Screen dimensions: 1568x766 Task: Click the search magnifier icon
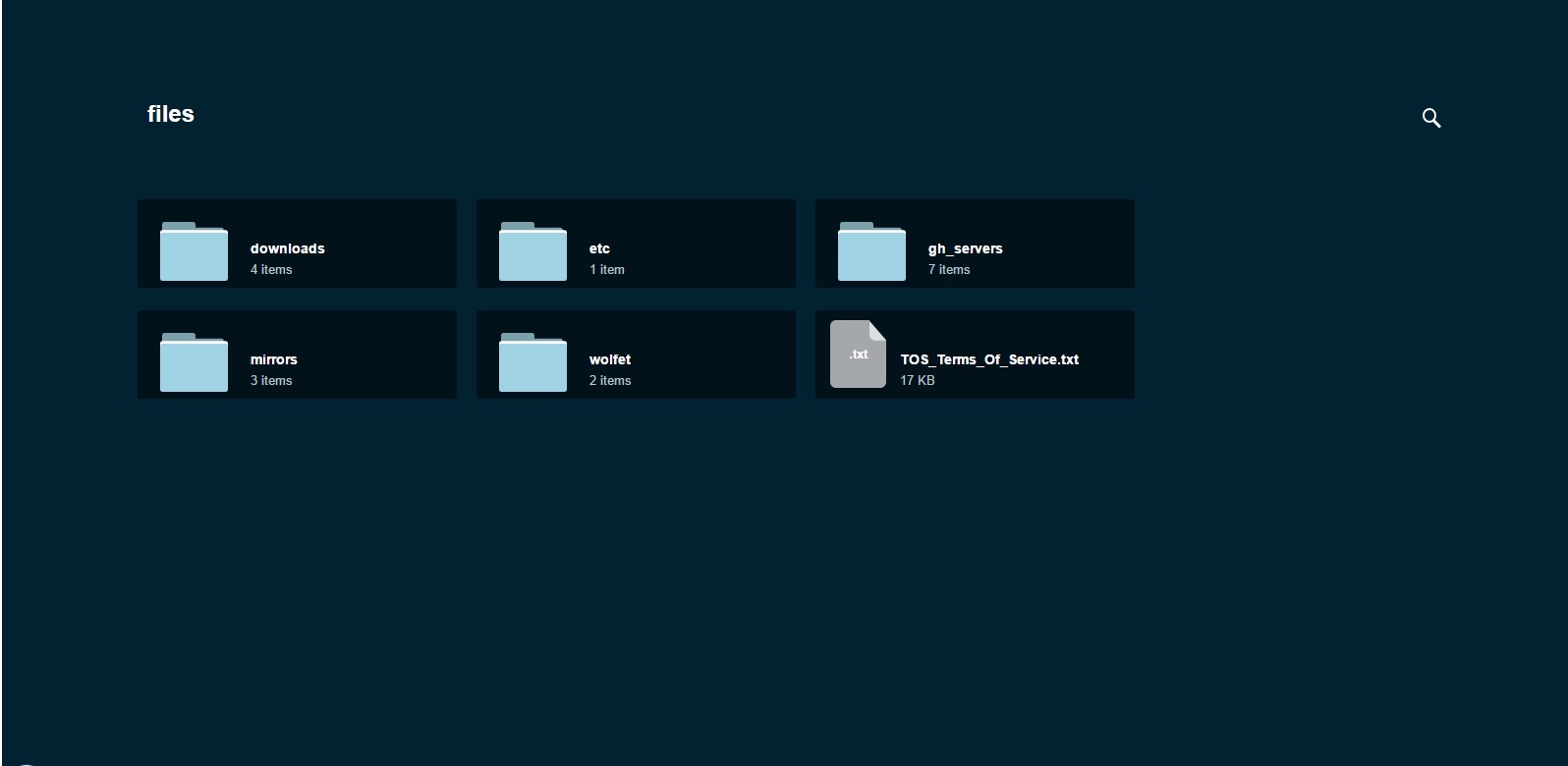click(x=1431, y=118)
